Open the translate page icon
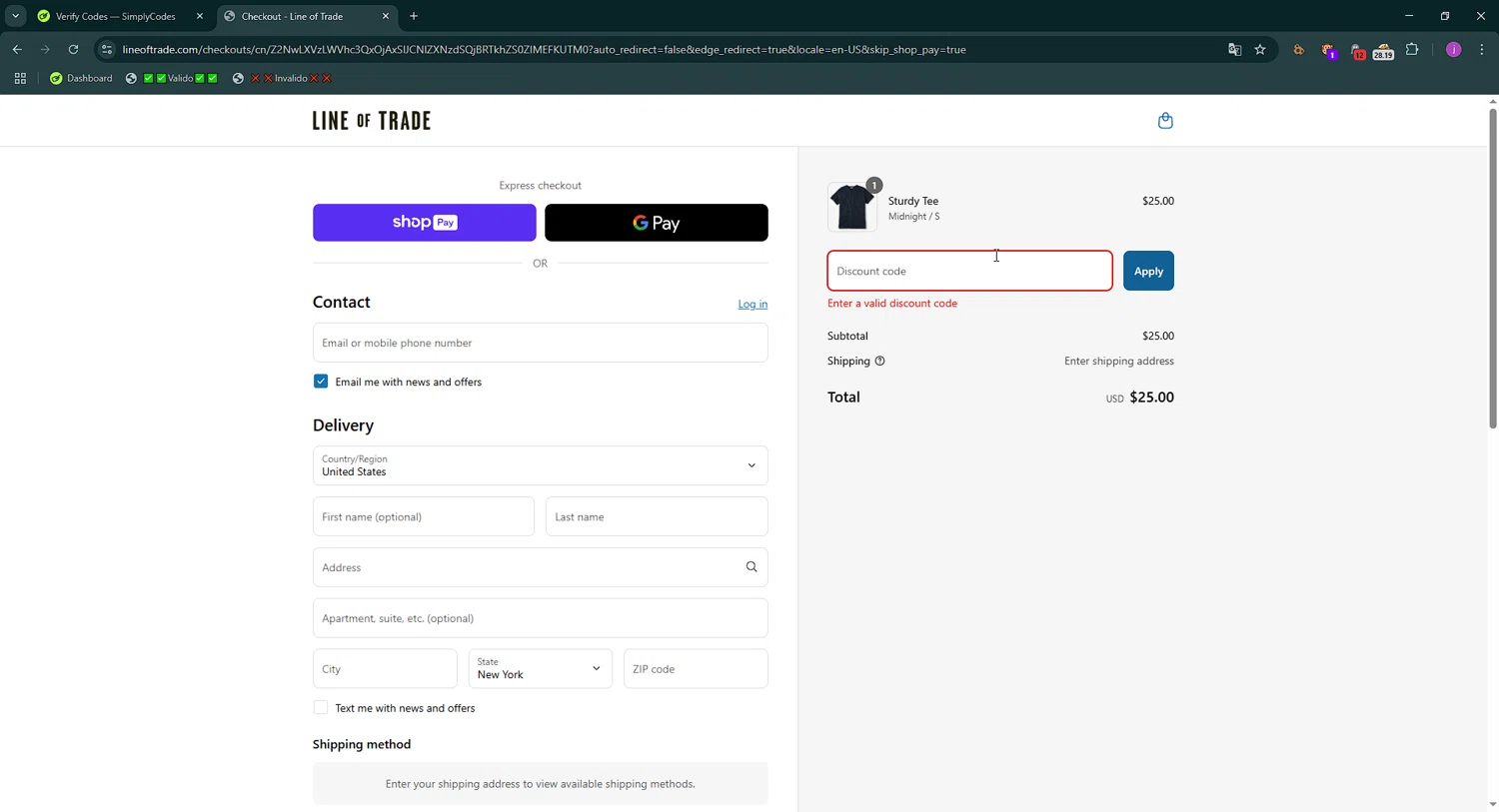Viewport: 1499px width, 812px height. tap(1235, 49)
